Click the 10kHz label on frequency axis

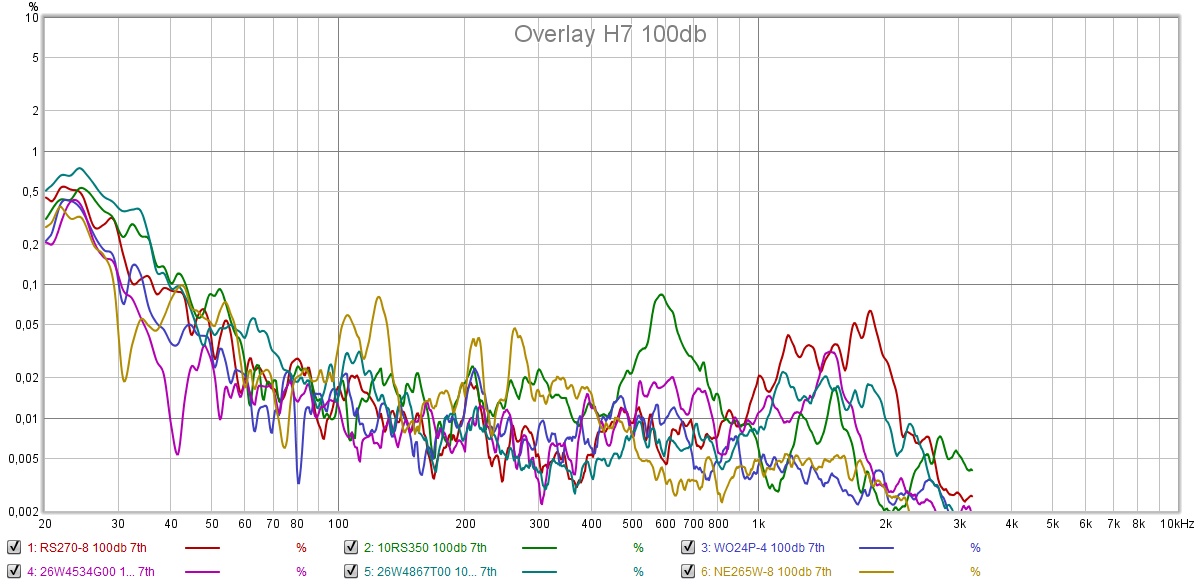[x=1176, y=524]
